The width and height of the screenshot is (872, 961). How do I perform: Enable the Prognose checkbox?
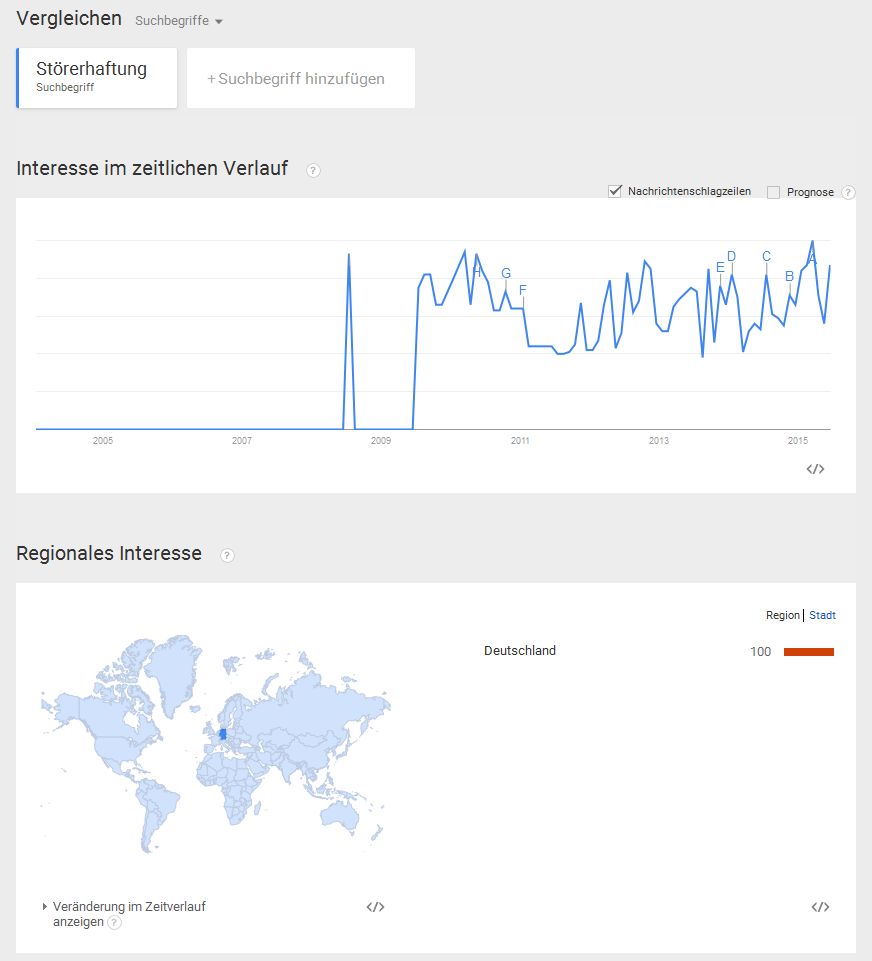click(773, 192)
